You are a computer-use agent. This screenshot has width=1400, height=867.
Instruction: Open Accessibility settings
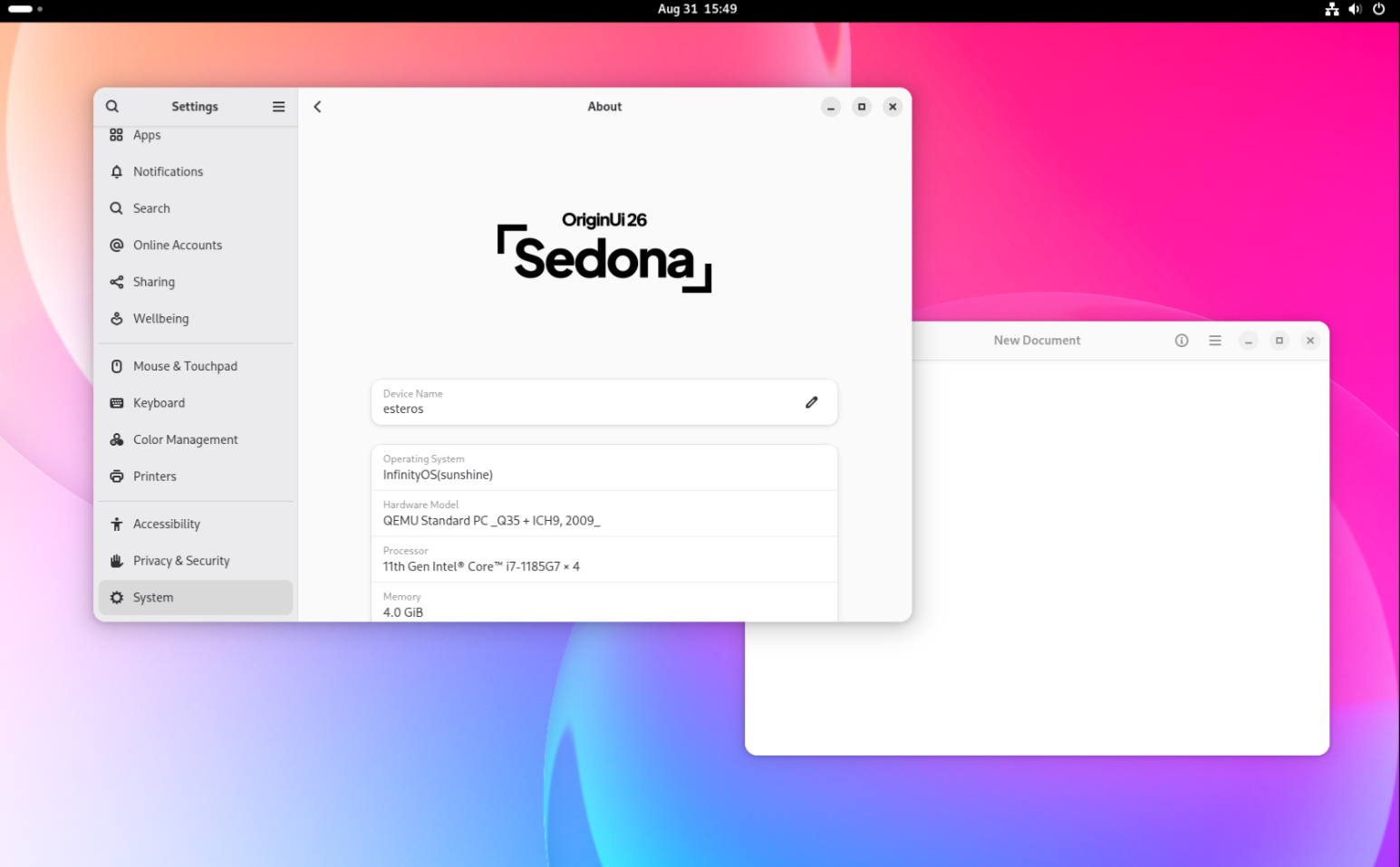pos(196,524)
